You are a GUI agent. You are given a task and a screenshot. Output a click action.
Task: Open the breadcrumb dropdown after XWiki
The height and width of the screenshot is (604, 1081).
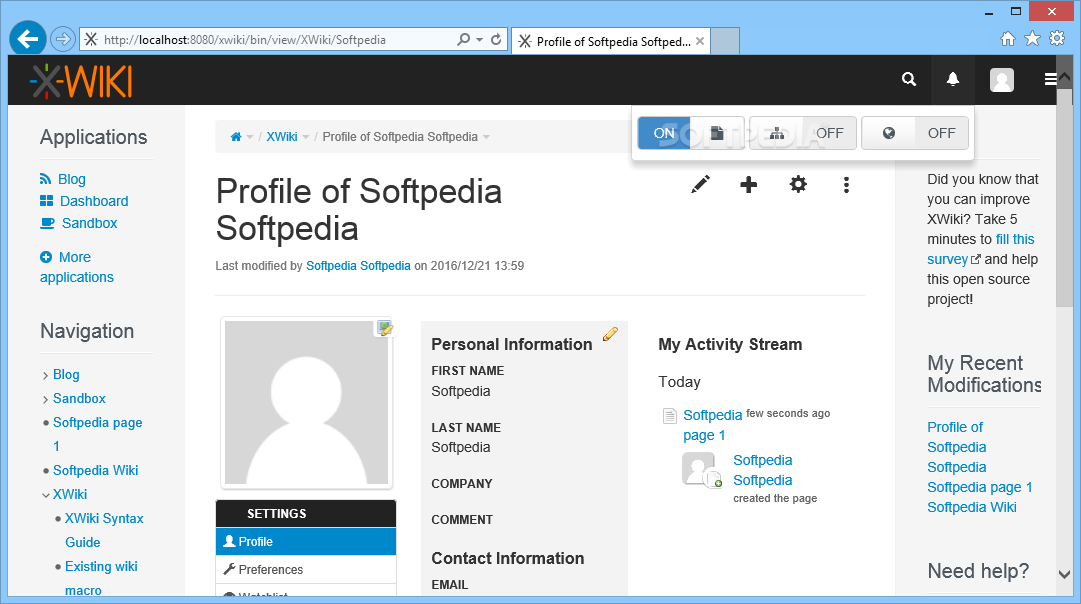pos(306,136)
